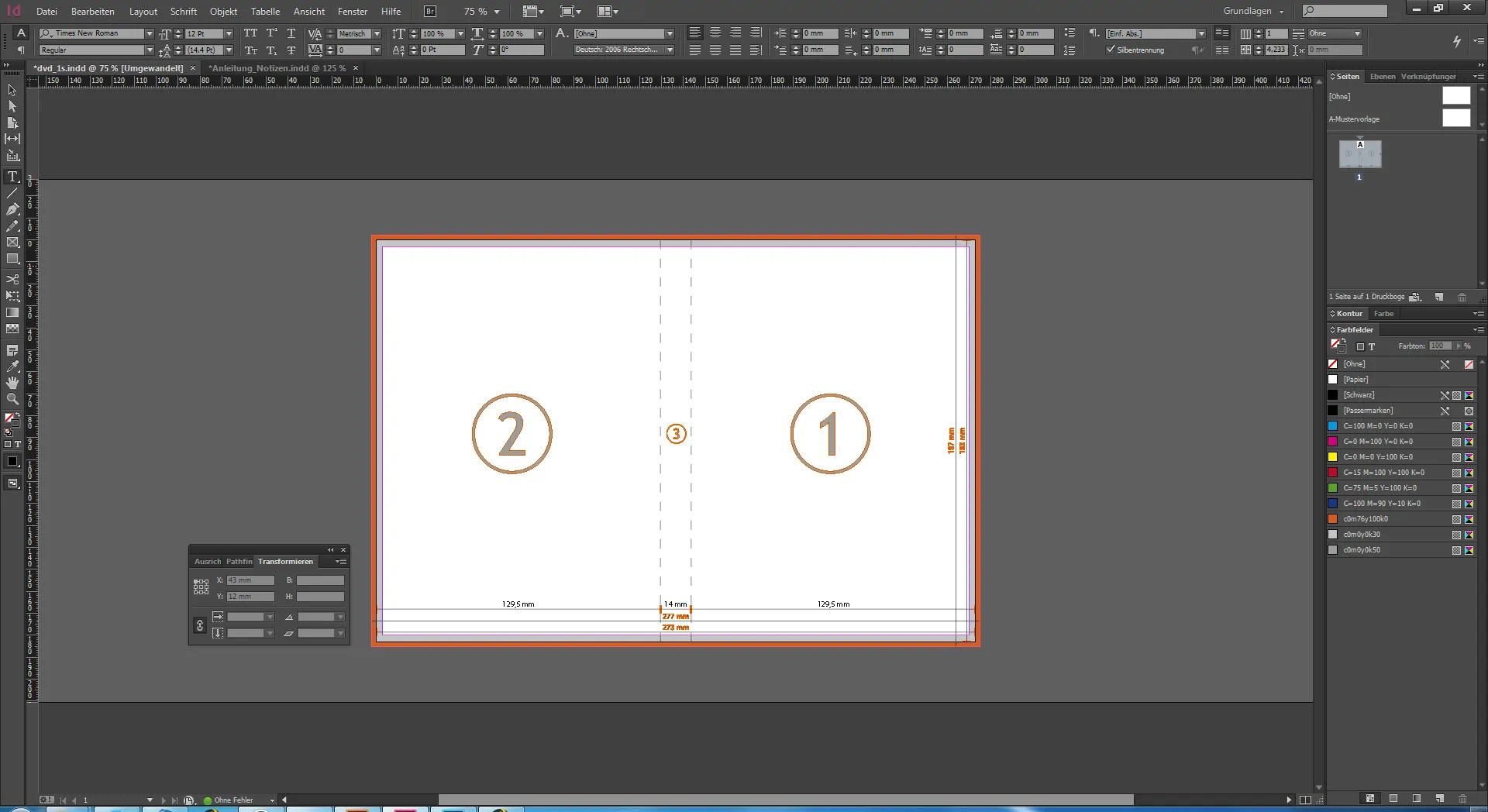
Task: Select reference point grid in Transformieren panel
Action: click(201, 587)
